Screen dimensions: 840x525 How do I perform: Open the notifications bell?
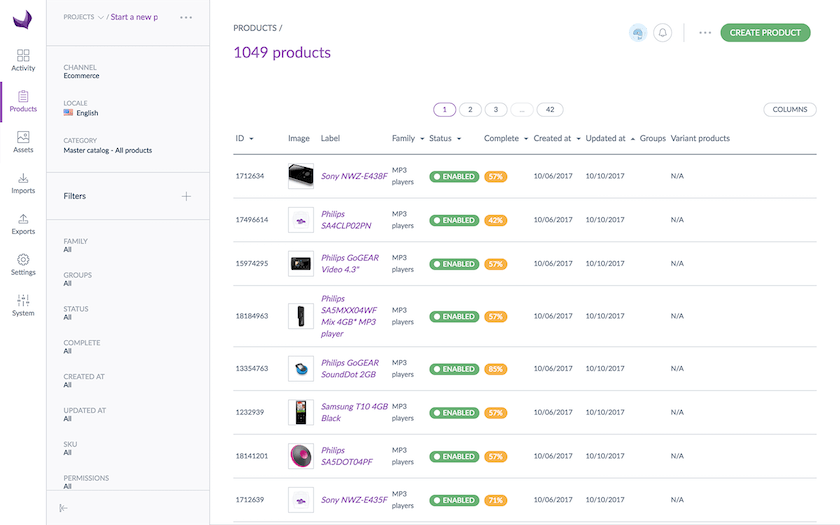coord(663,33)
